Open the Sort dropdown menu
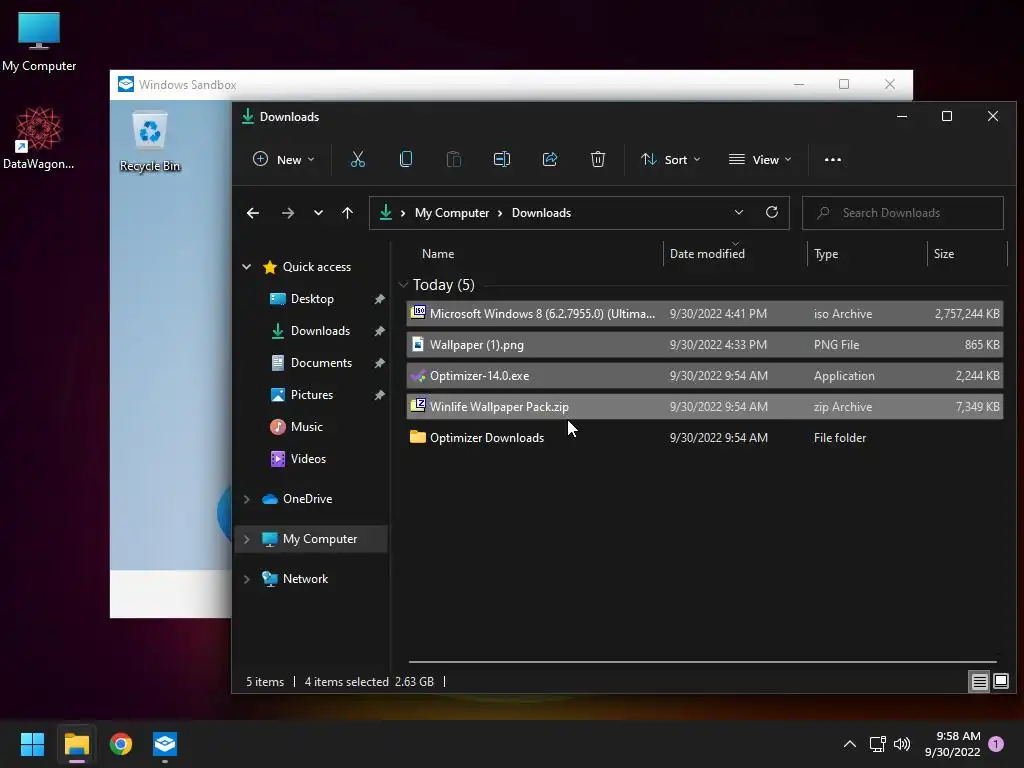 click(671, 159)
